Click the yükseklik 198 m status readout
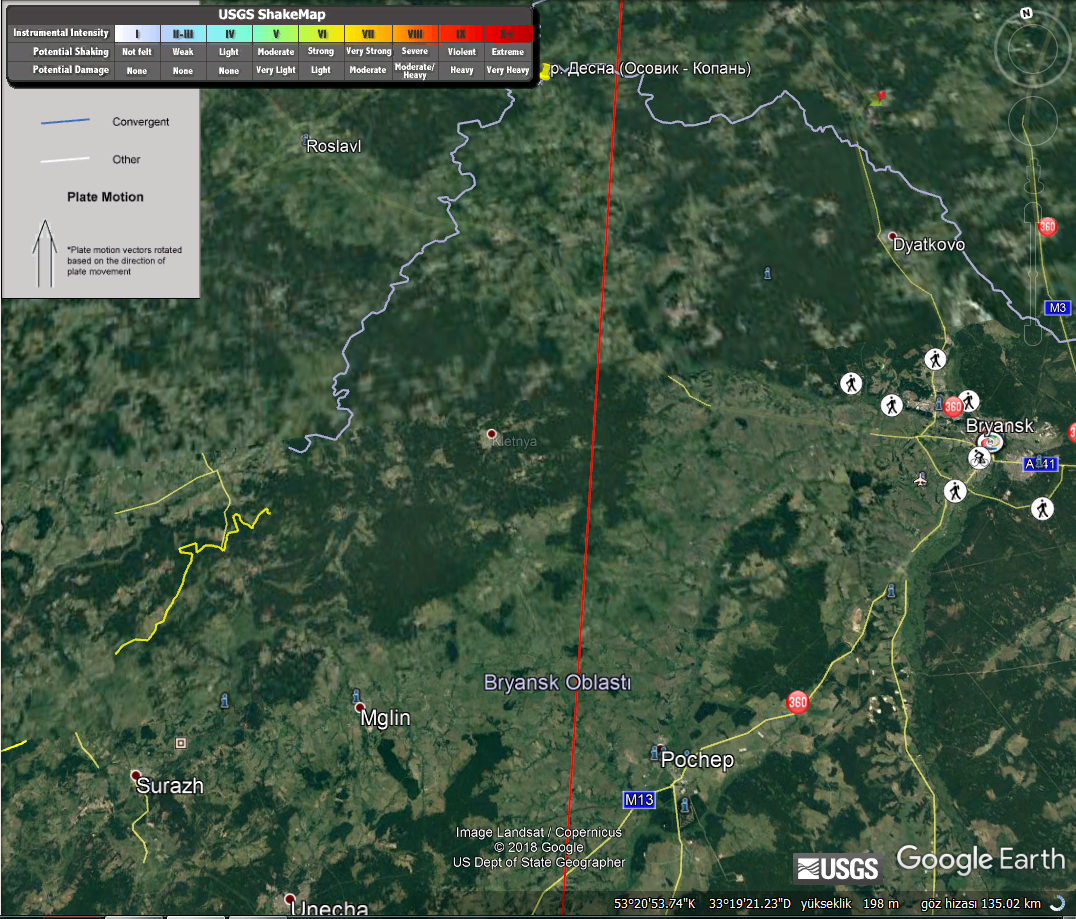The height and width of the screenshot is (919, 1076). (850, 903)
